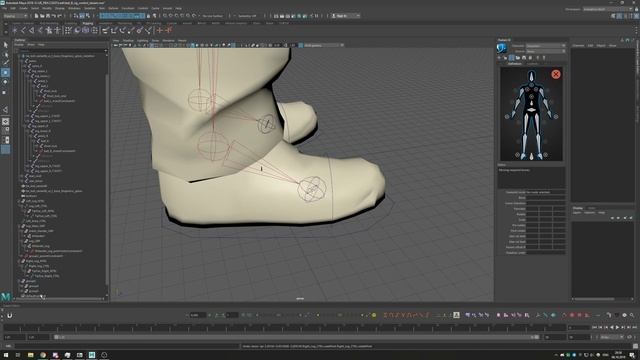Click Play backwards in playback controls

pyautogui.click(x=611, y=327)
